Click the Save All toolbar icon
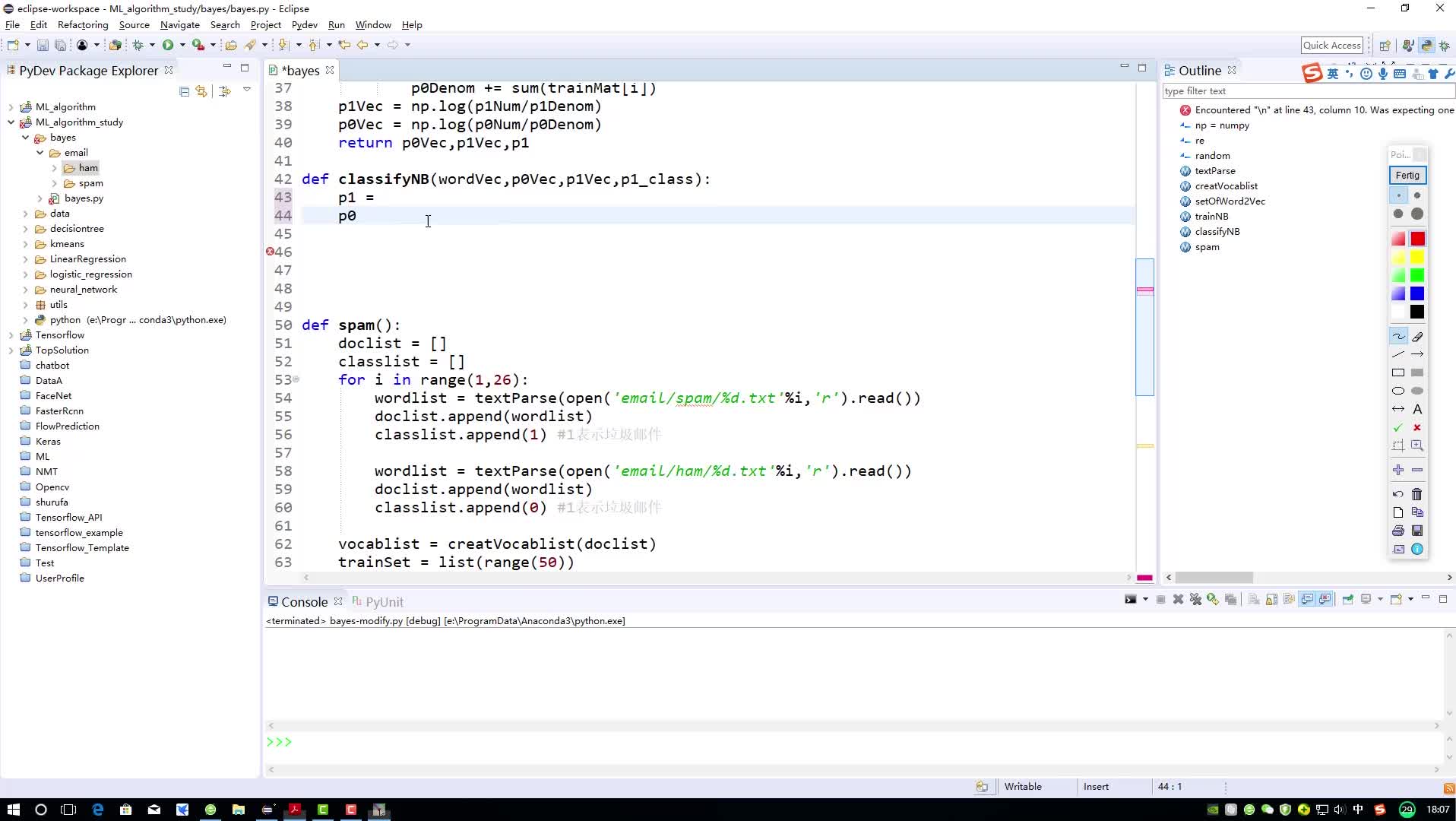Screen dimensions: 1456x821 pyautogui.click(x=60, y=45)
